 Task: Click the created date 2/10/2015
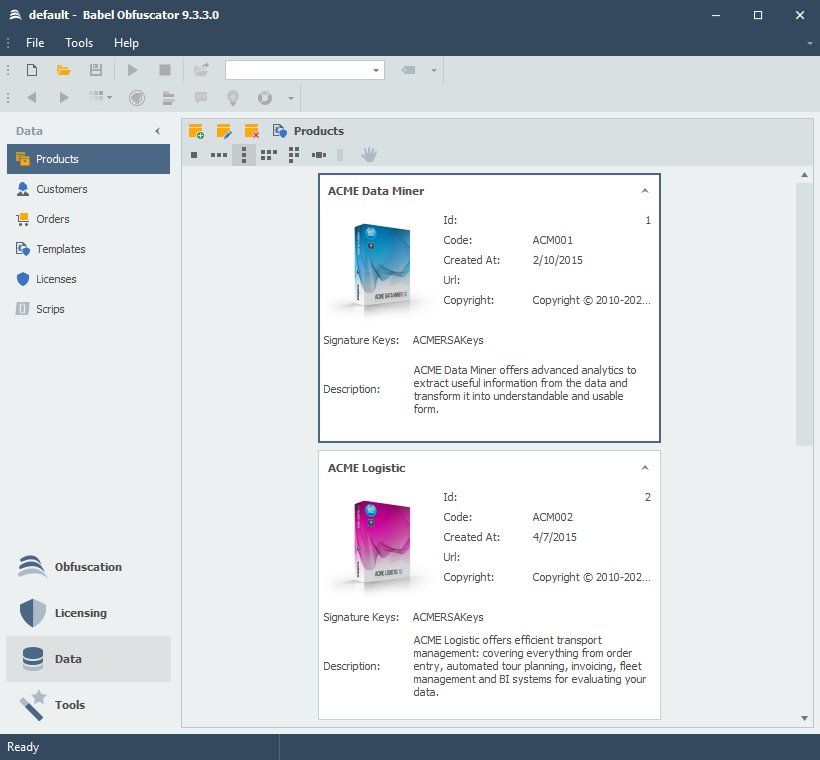click(557, 260)
